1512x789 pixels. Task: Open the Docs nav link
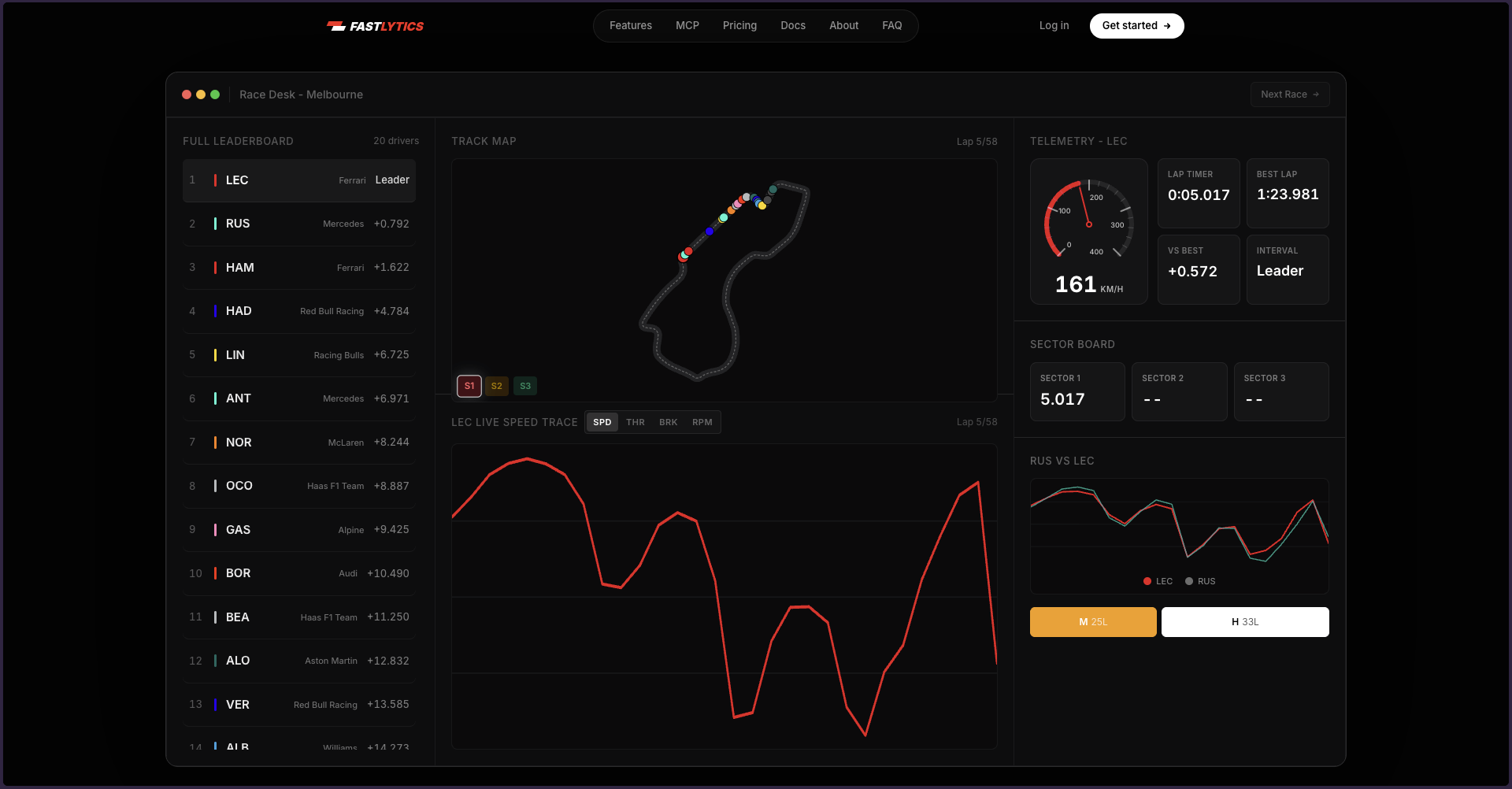point(793,25)
